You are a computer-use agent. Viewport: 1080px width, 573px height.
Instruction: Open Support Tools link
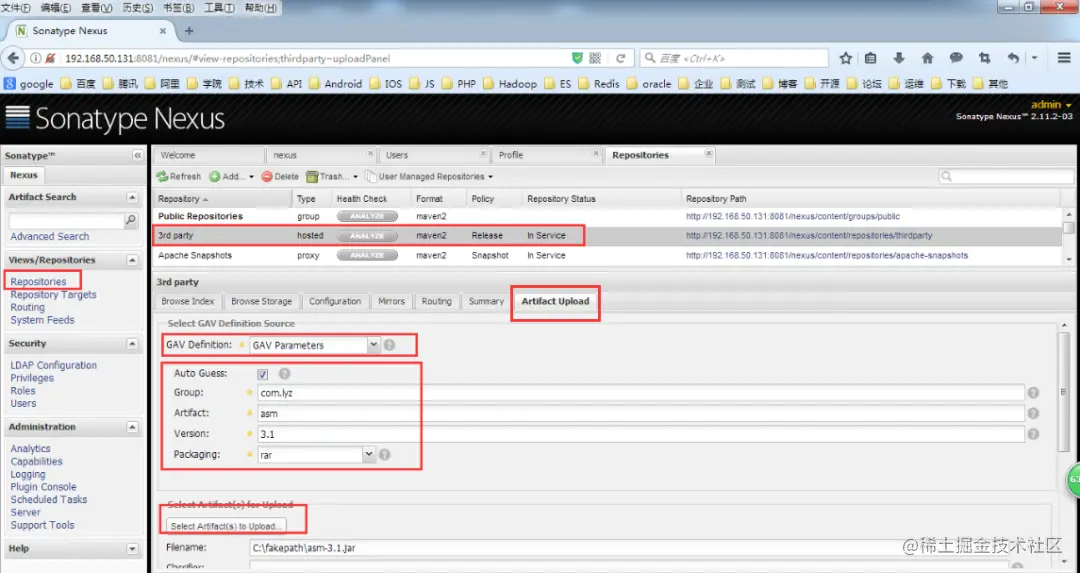pyautogui.click(x=42, y=525)
